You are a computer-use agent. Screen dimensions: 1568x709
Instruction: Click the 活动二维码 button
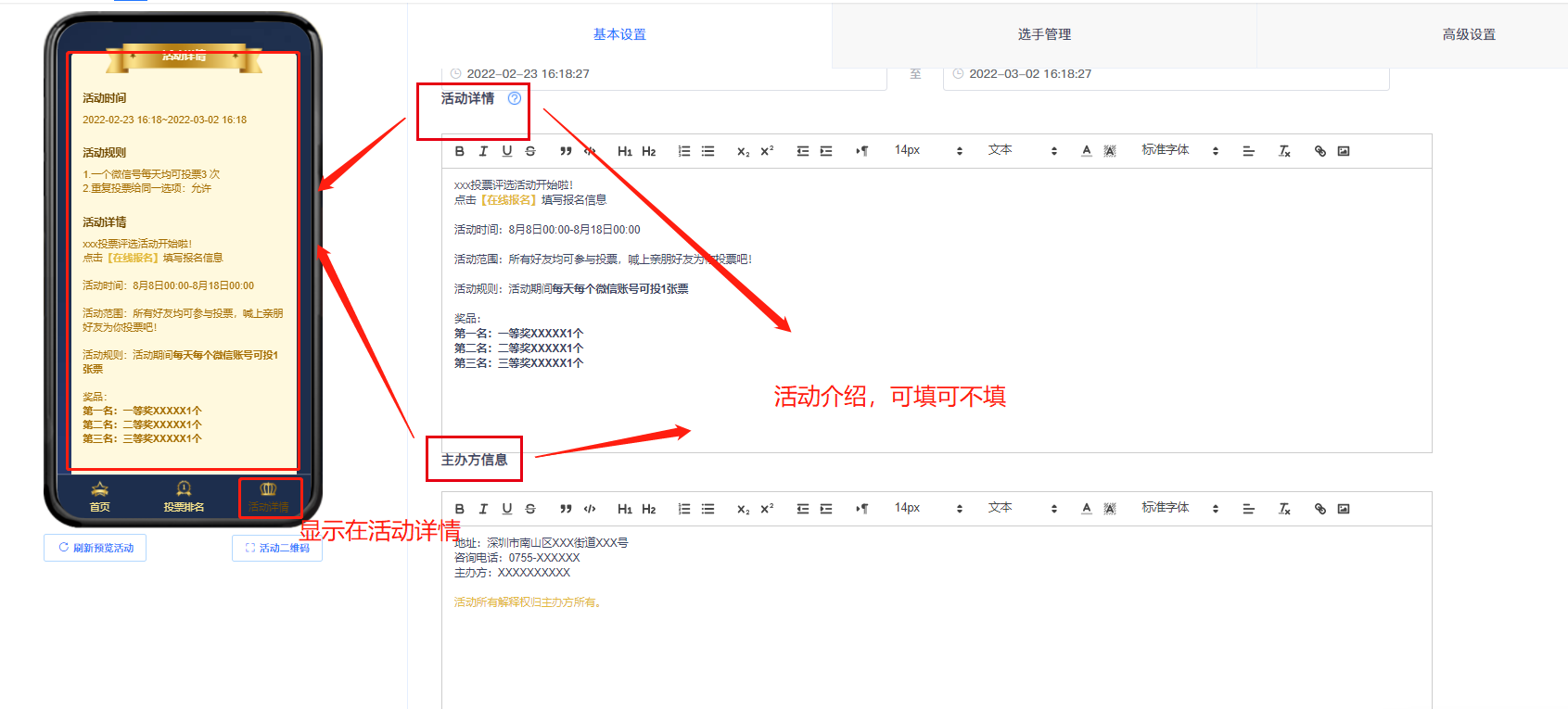click(277, 548)
